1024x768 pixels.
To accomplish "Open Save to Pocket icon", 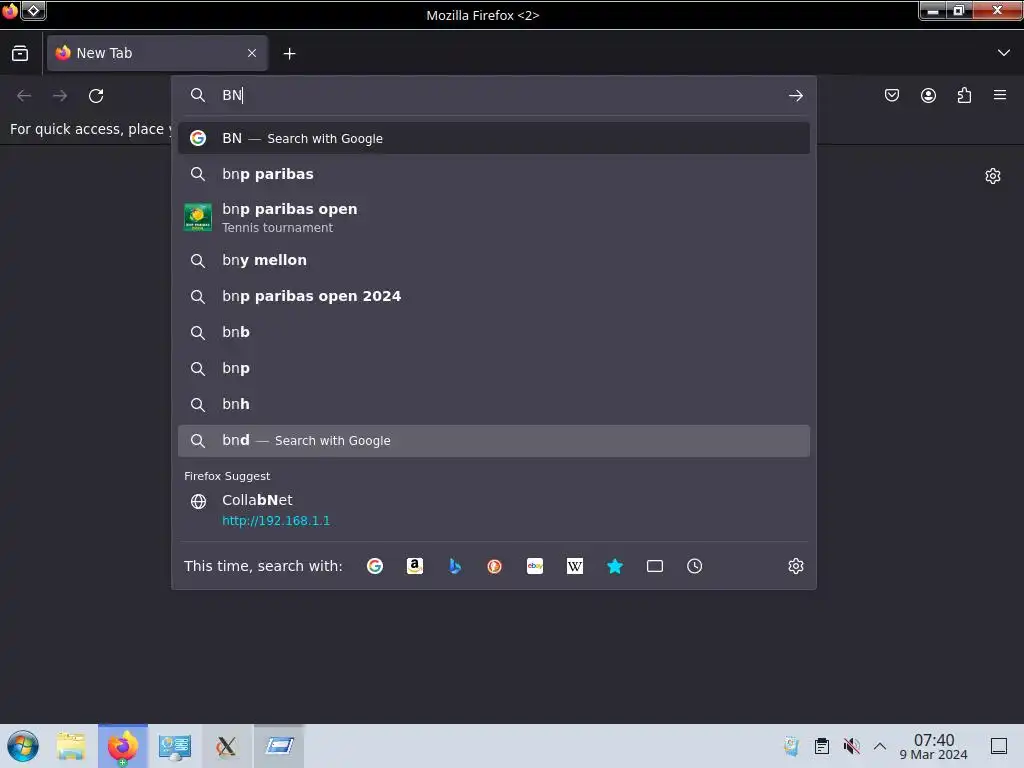I will pyautogui.click(x=891, y=95).
